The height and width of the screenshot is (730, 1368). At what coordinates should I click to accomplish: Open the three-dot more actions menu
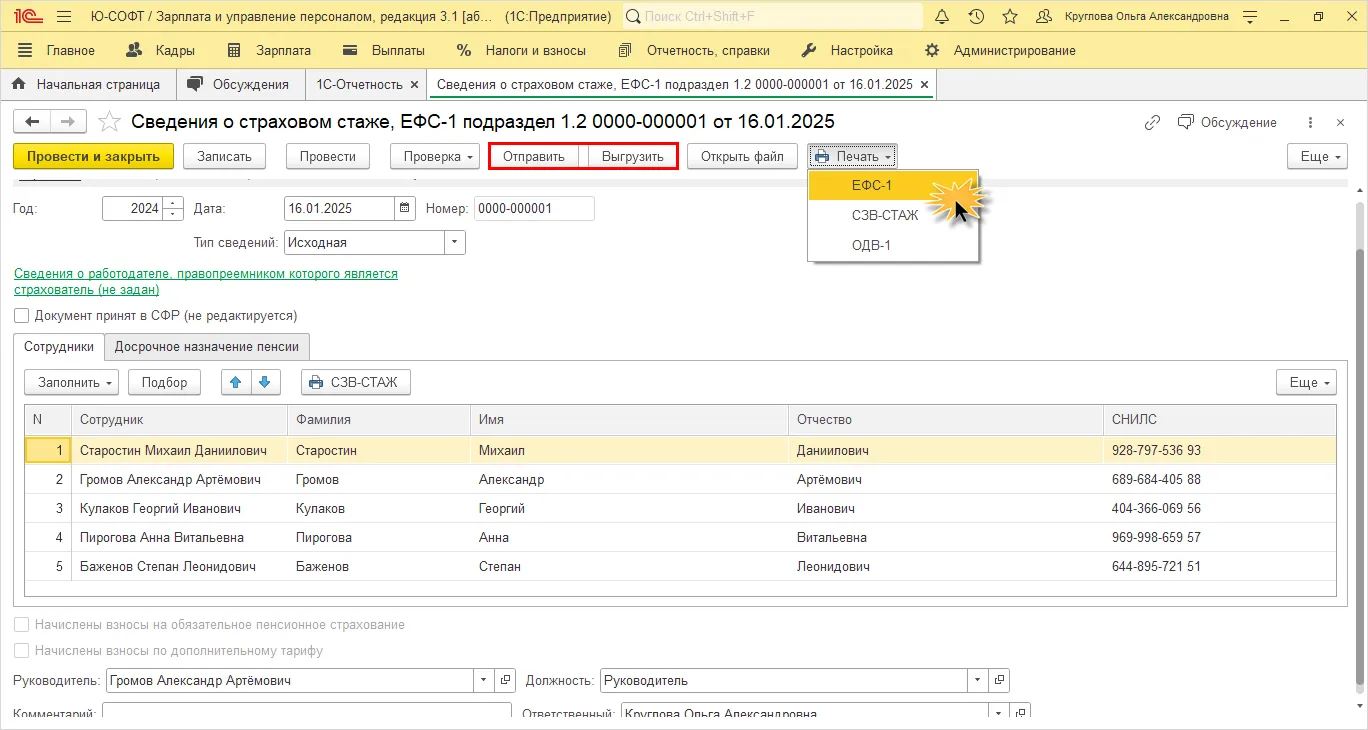(x=1311, y=122)
